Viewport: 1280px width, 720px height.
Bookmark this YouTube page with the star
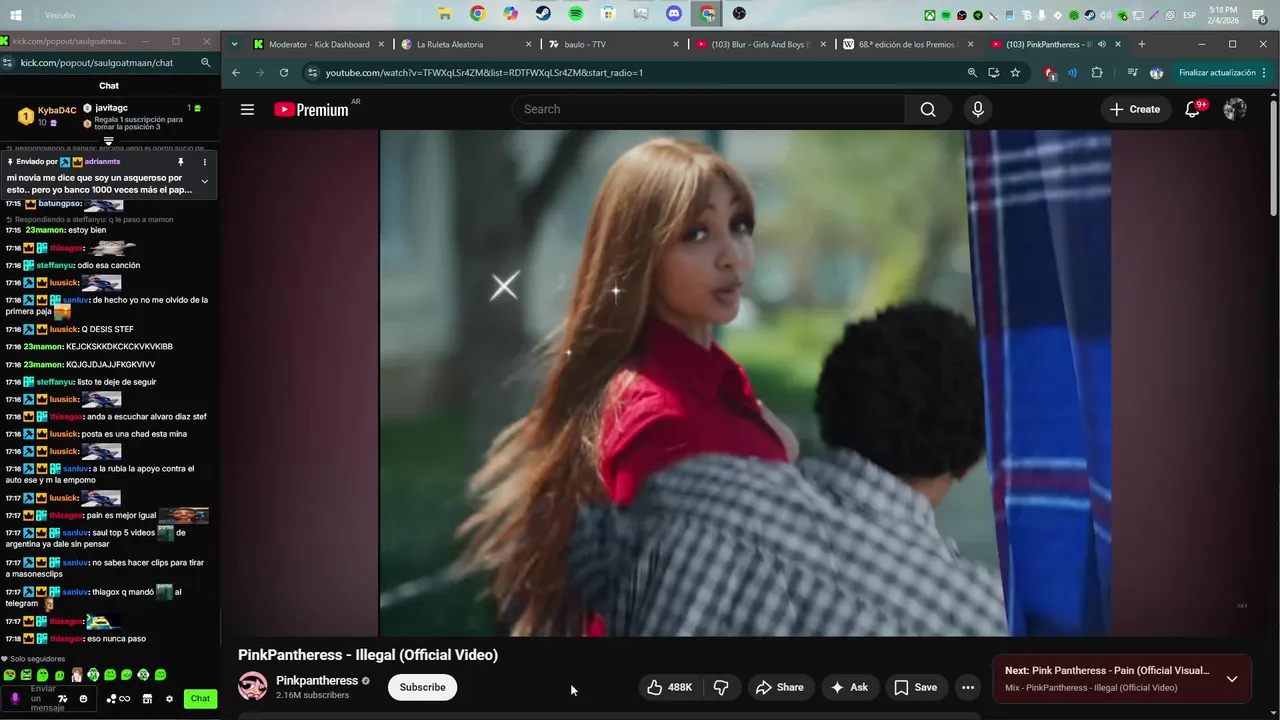[x=1015, y=73]
